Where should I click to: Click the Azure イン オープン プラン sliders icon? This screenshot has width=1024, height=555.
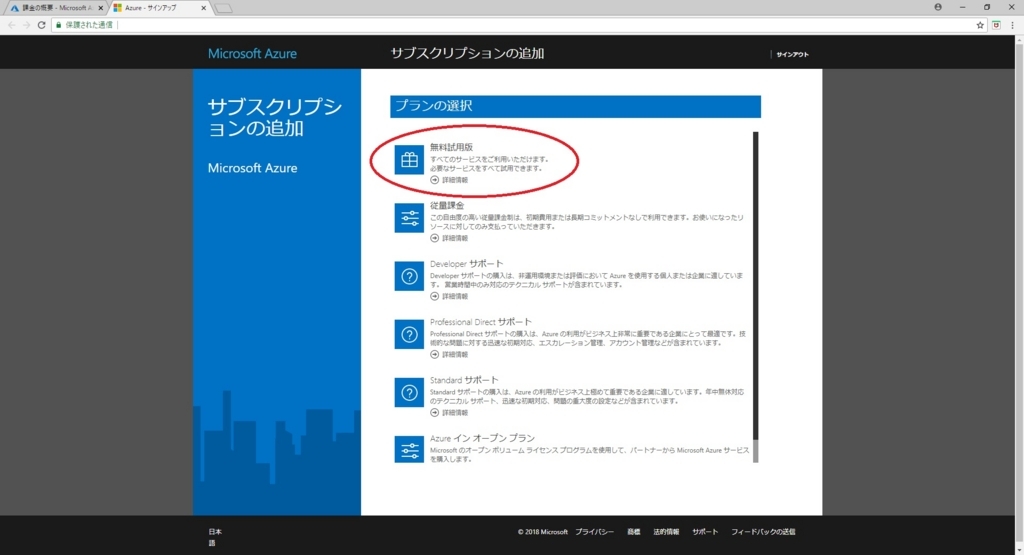pos(409,449)
